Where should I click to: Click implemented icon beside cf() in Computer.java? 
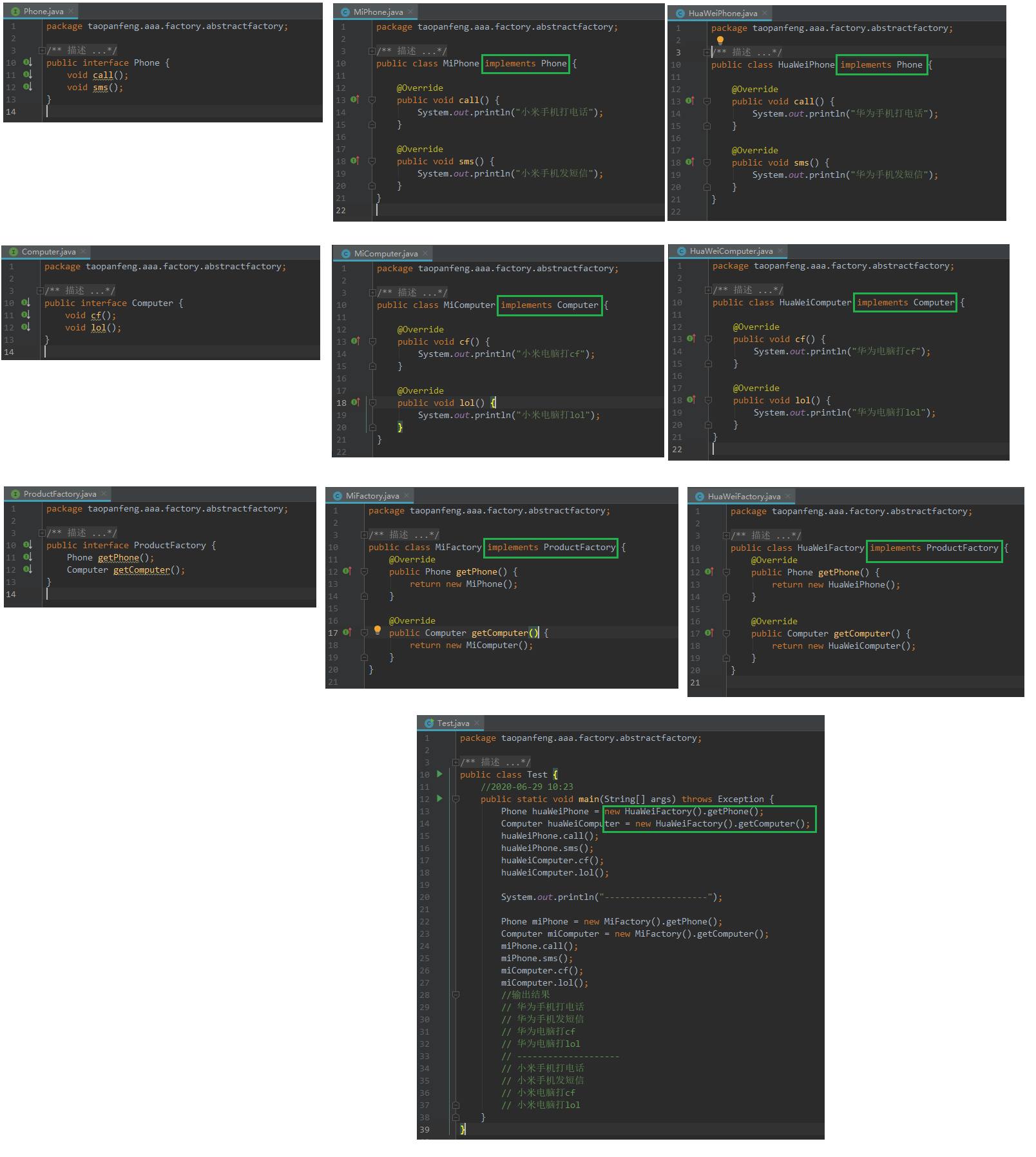tap(26, 315)
